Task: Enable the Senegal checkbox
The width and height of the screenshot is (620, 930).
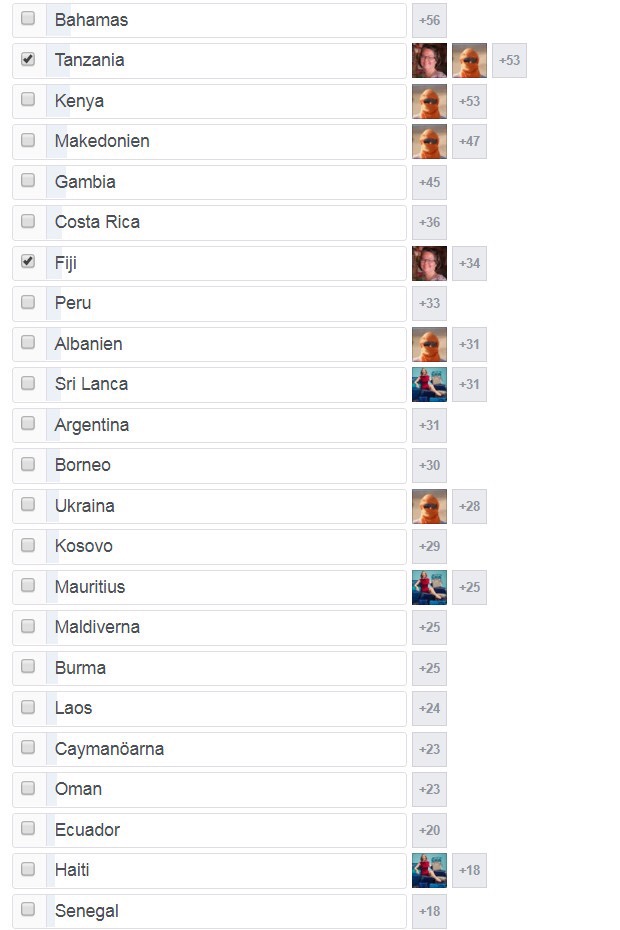Action: click(28, 909)
